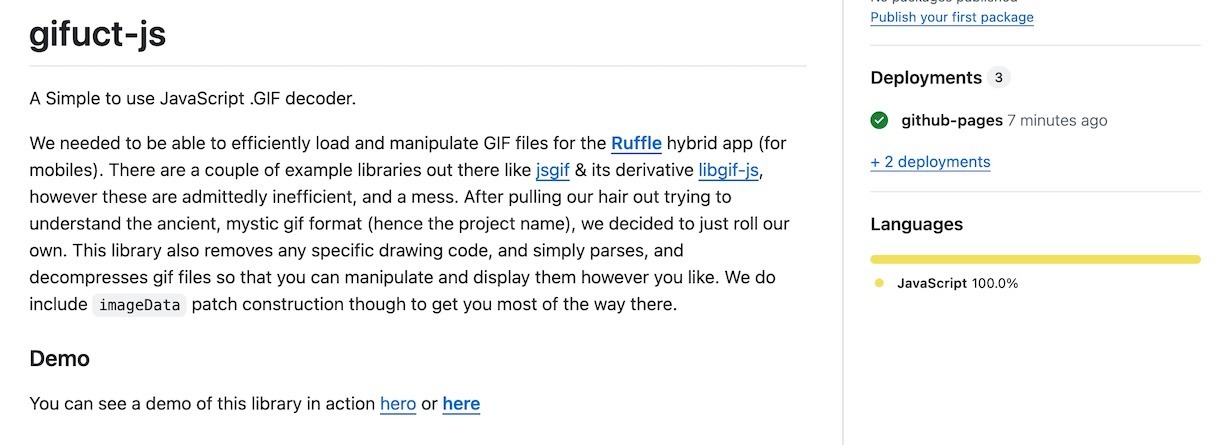The width and height of the screenshot is (1220, 445).
Task: Click the 7 minutes ago timestamp
Action: pos(1057,121)
